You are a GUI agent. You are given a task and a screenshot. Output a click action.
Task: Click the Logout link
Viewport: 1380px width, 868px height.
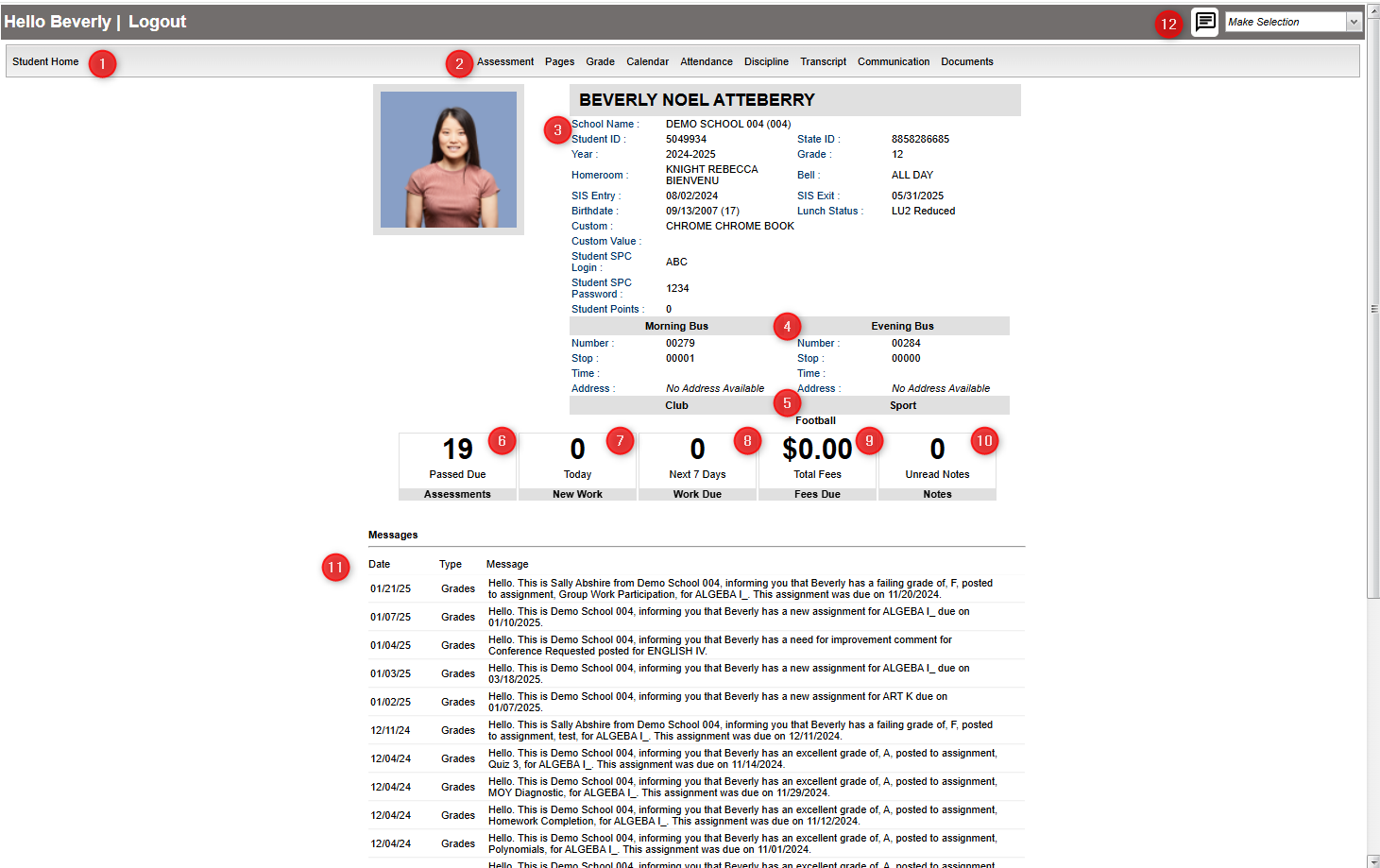click(157, 22)
